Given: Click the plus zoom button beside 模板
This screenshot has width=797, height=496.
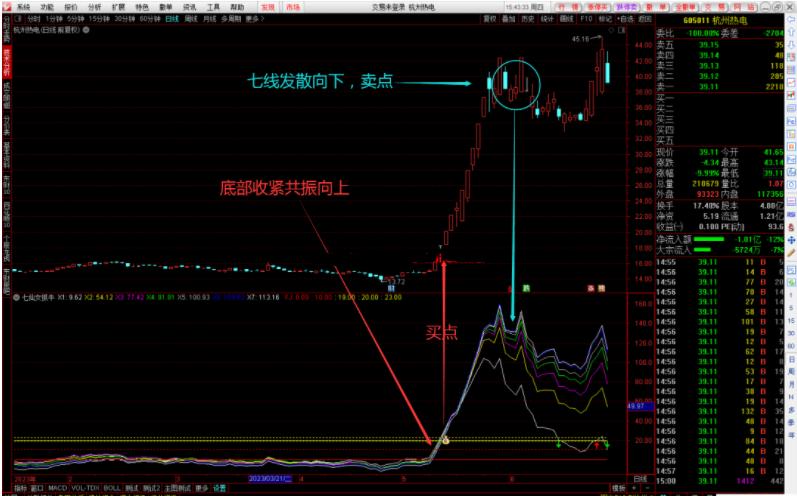Looking at the screenshot, I should [x=634, y=488].
